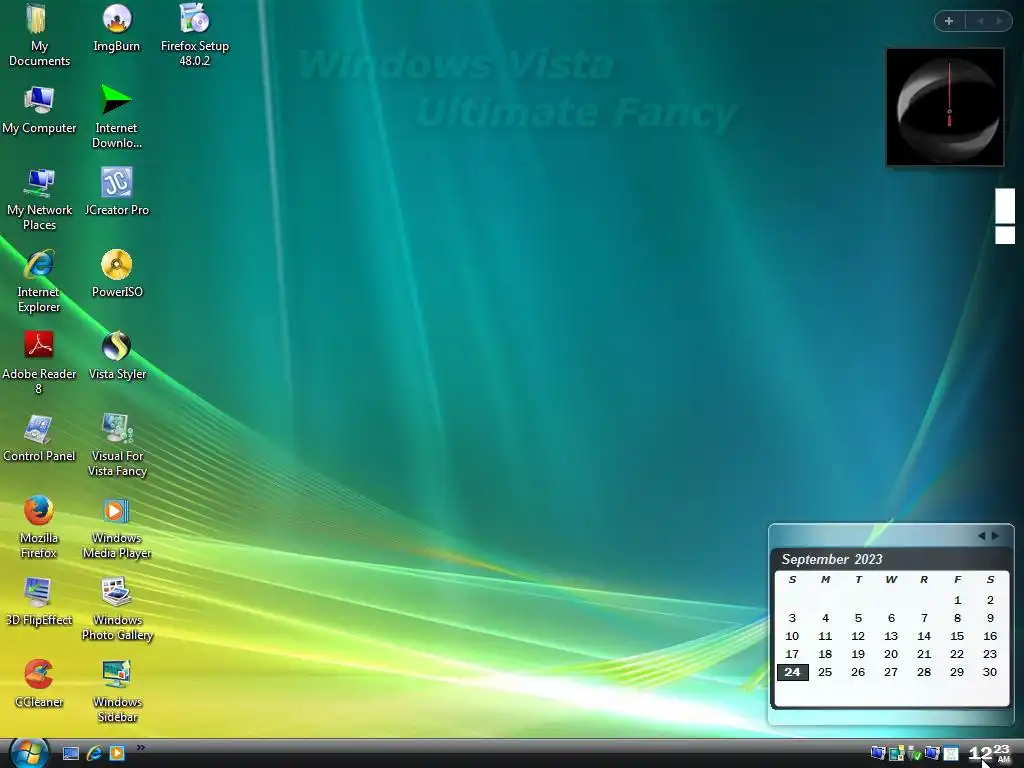The height and width of the screenshot is (768, 1024).
Task: Select the highlighted date 24 in calendar
Action: [x=793, y=672]
